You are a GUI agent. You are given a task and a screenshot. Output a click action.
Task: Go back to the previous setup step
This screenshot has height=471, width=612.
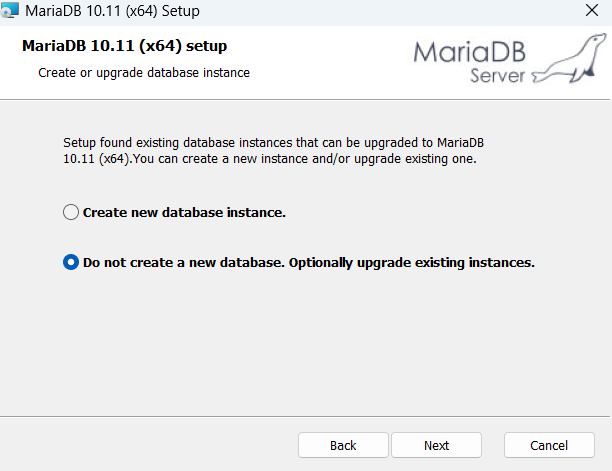coord(343,445)
